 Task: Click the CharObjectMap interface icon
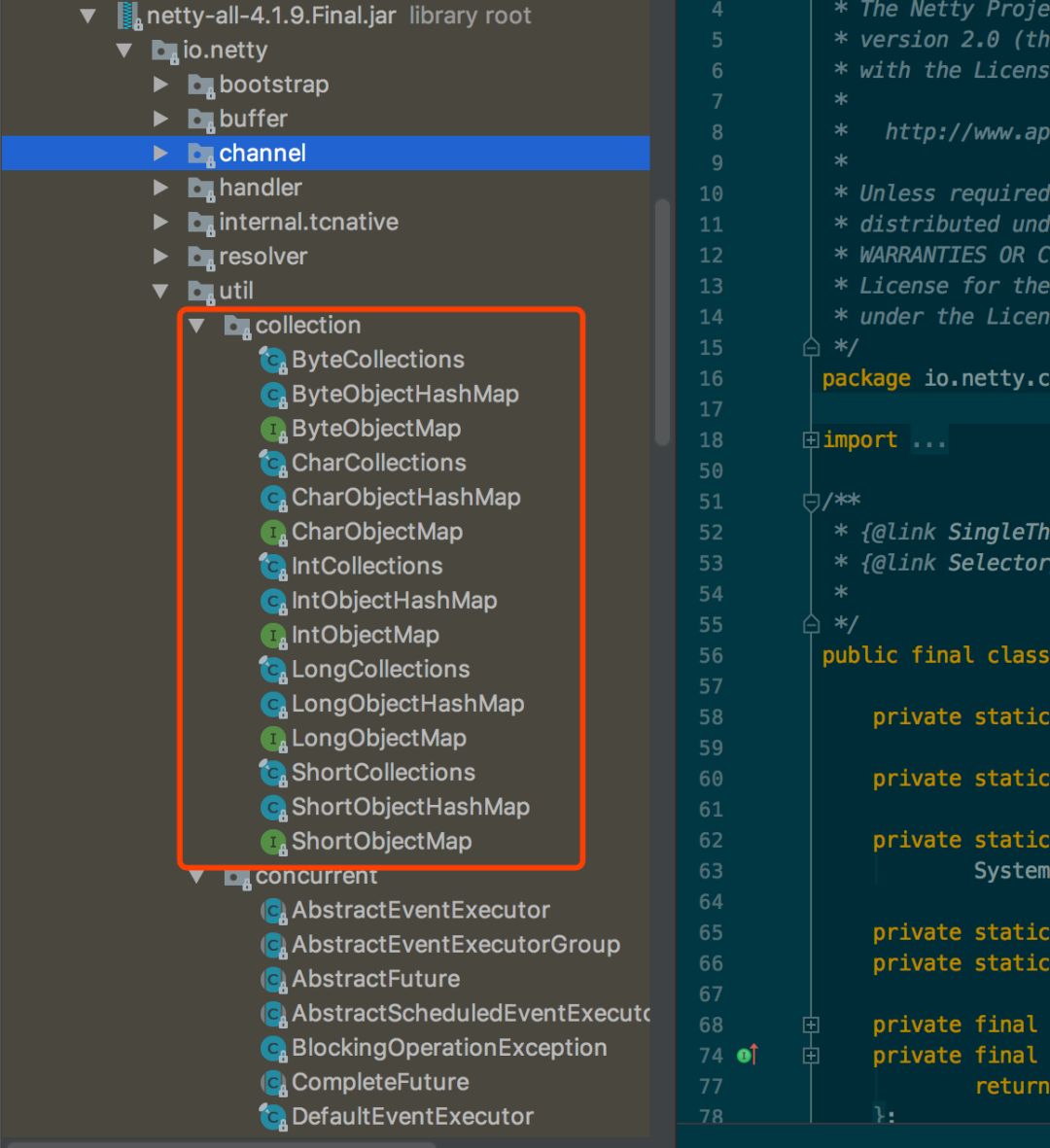pyautogui.click(x=273, y=533)
